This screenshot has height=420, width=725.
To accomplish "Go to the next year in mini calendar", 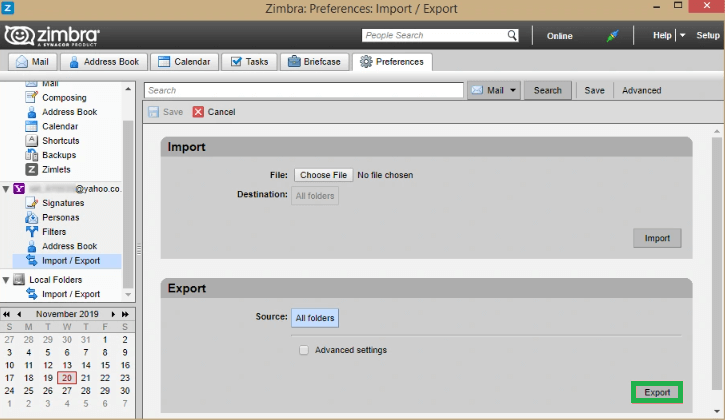I will tap(125, 314).
